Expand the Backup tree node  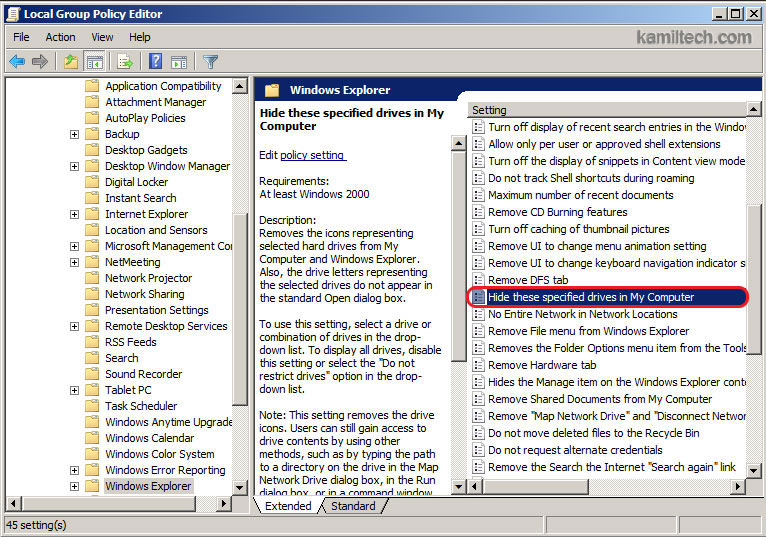(74, 134)
